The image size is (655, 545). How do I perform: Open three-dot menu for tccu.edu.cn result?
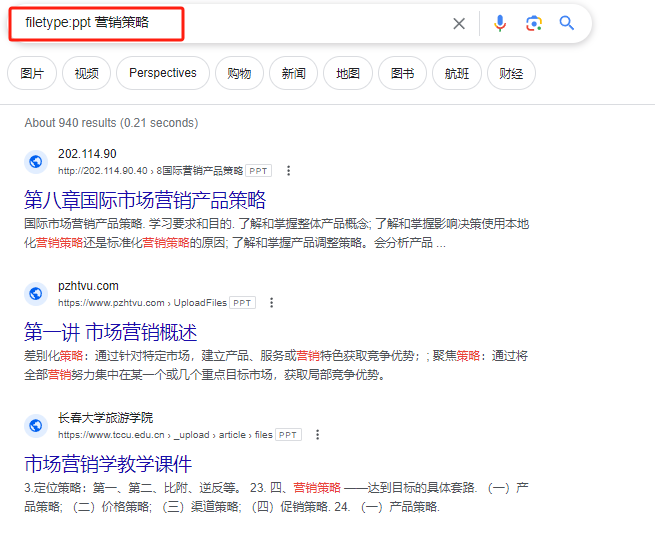(x=317, y=435)
